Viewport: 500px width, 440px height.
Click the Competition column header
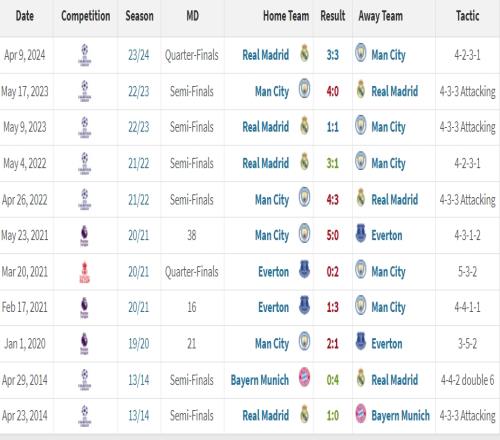tap(86, 16)
